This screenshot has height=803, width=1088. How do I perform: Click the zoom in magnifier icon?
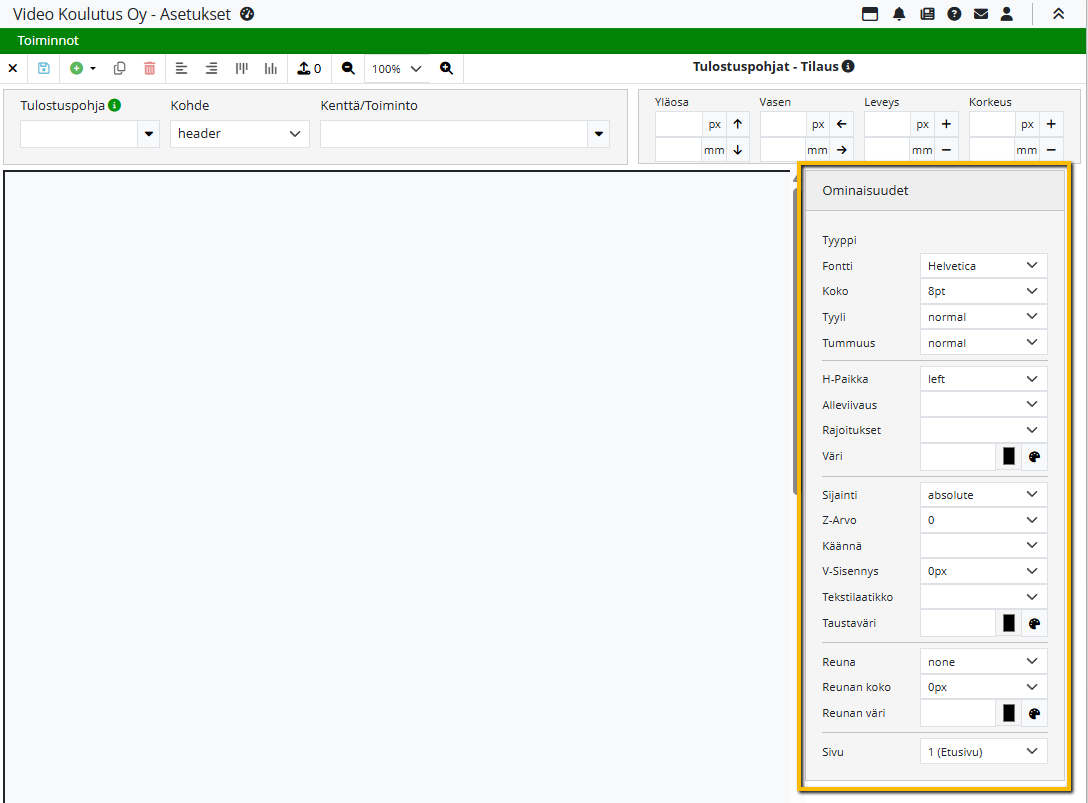click(446, 68)
